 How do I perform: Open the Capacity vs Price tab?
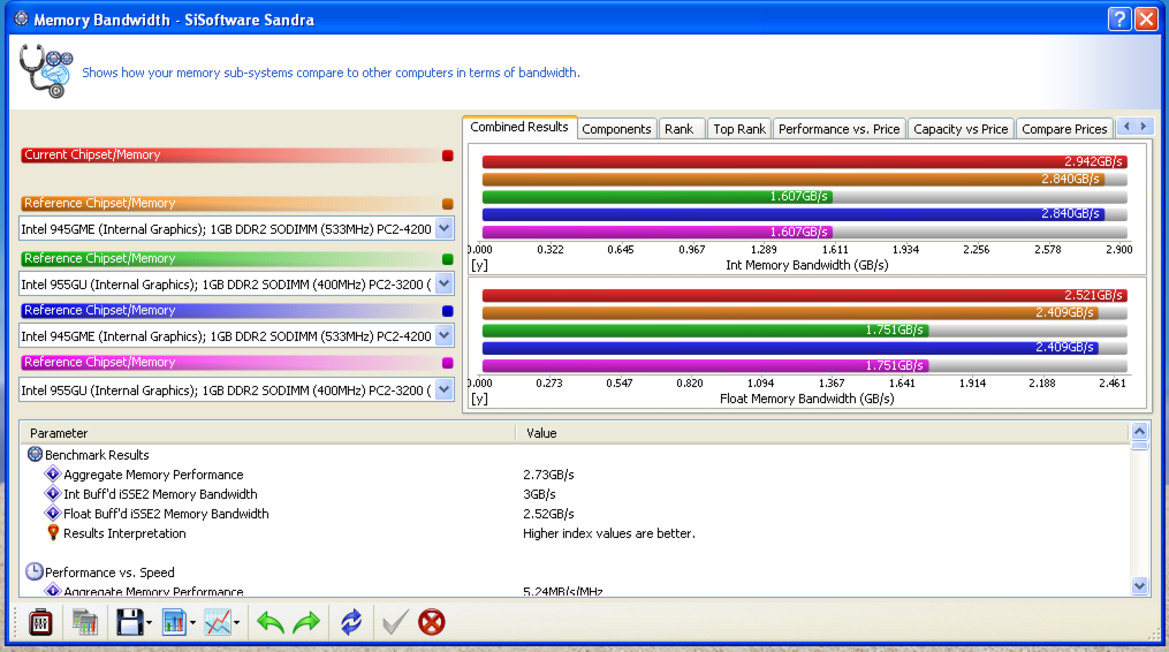tap(961, 129)
